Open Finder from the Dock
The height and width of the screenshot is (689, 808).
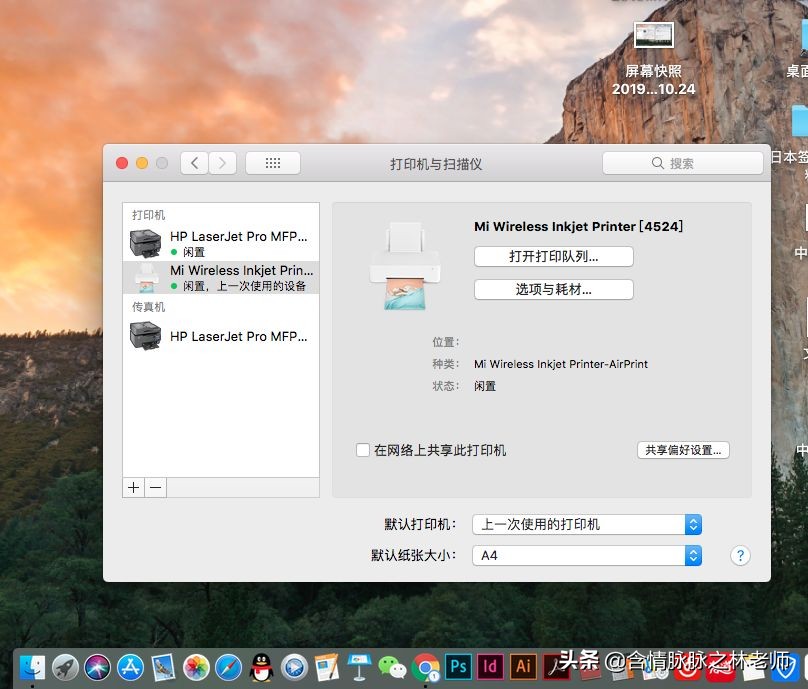(x=32, y=667)
